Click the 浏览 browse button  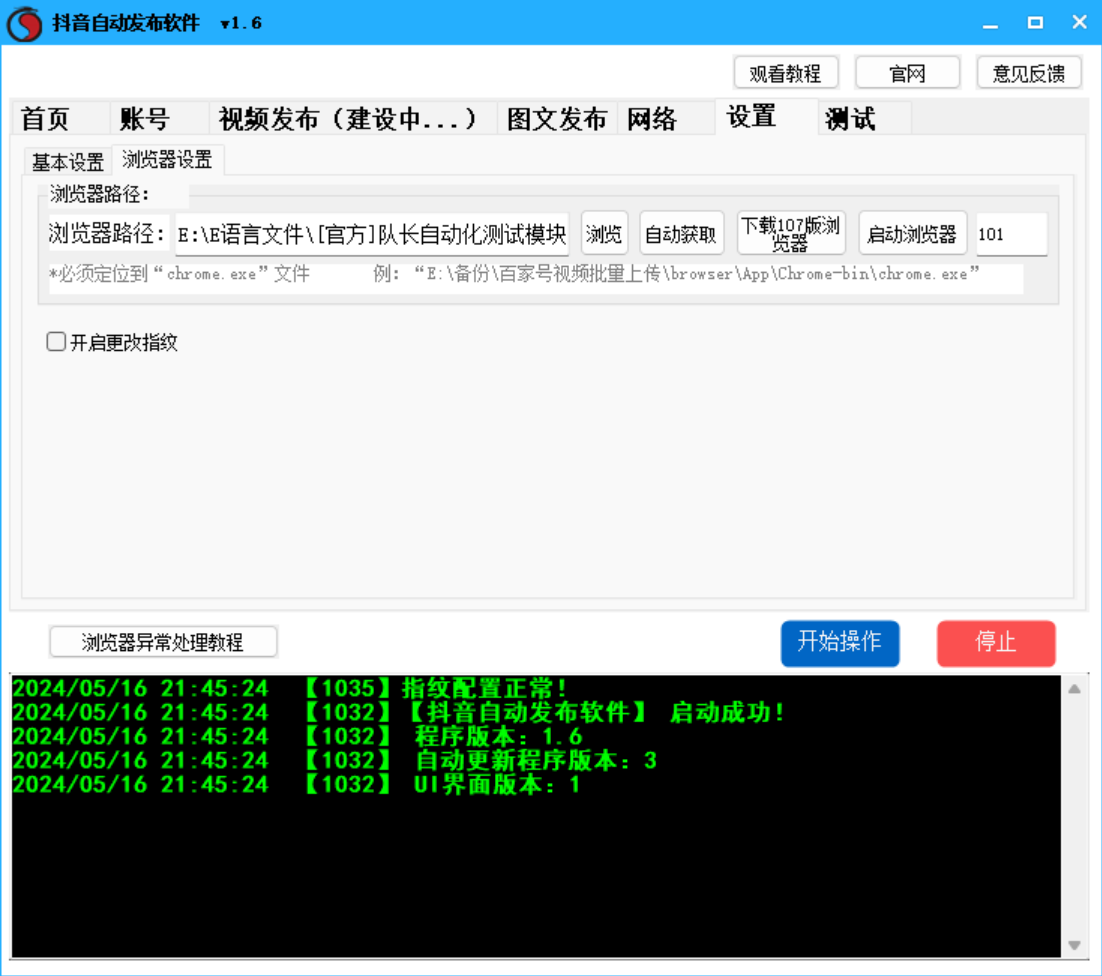pos(604,234)
